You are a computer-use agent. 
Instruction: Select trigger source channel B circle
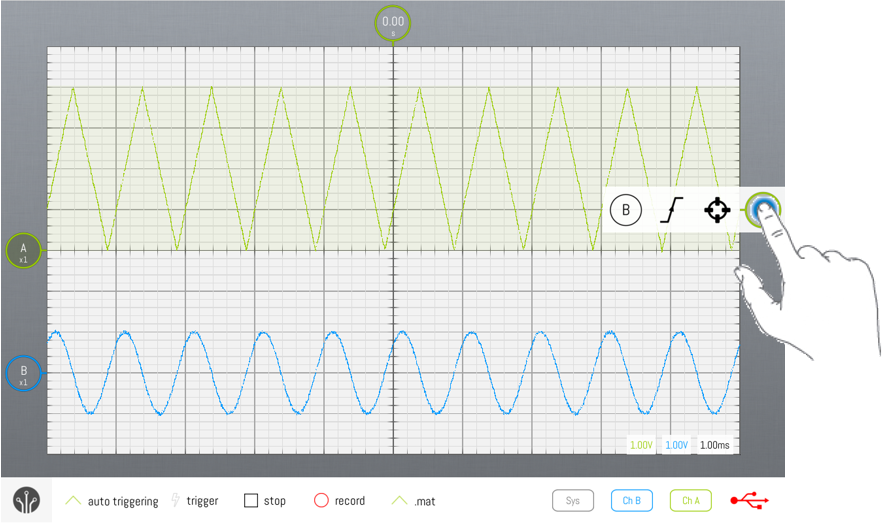click(626, 210)
